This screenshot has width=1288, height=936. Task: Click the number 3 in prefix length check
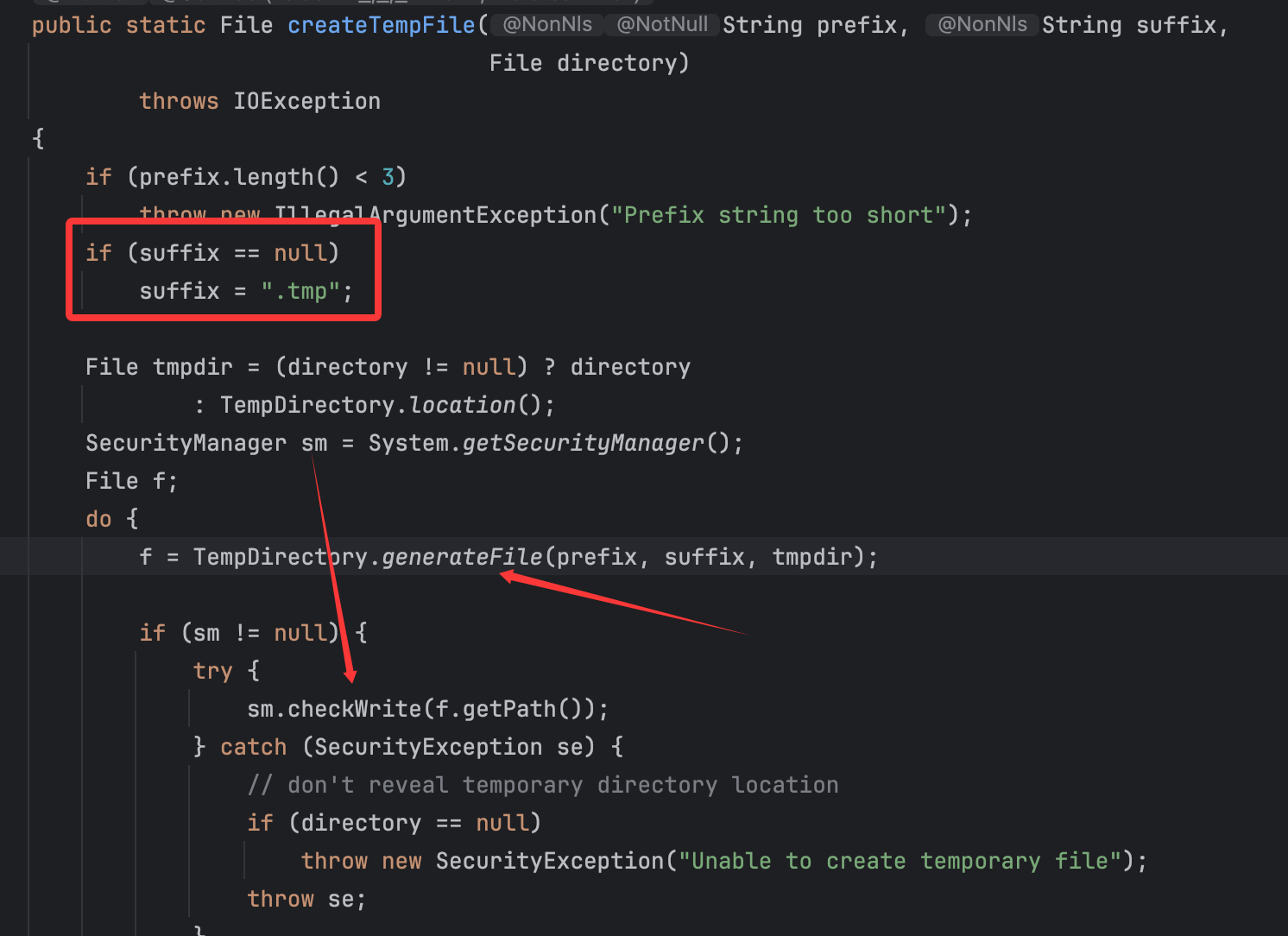pyautogui.click(x=388, y=177)
